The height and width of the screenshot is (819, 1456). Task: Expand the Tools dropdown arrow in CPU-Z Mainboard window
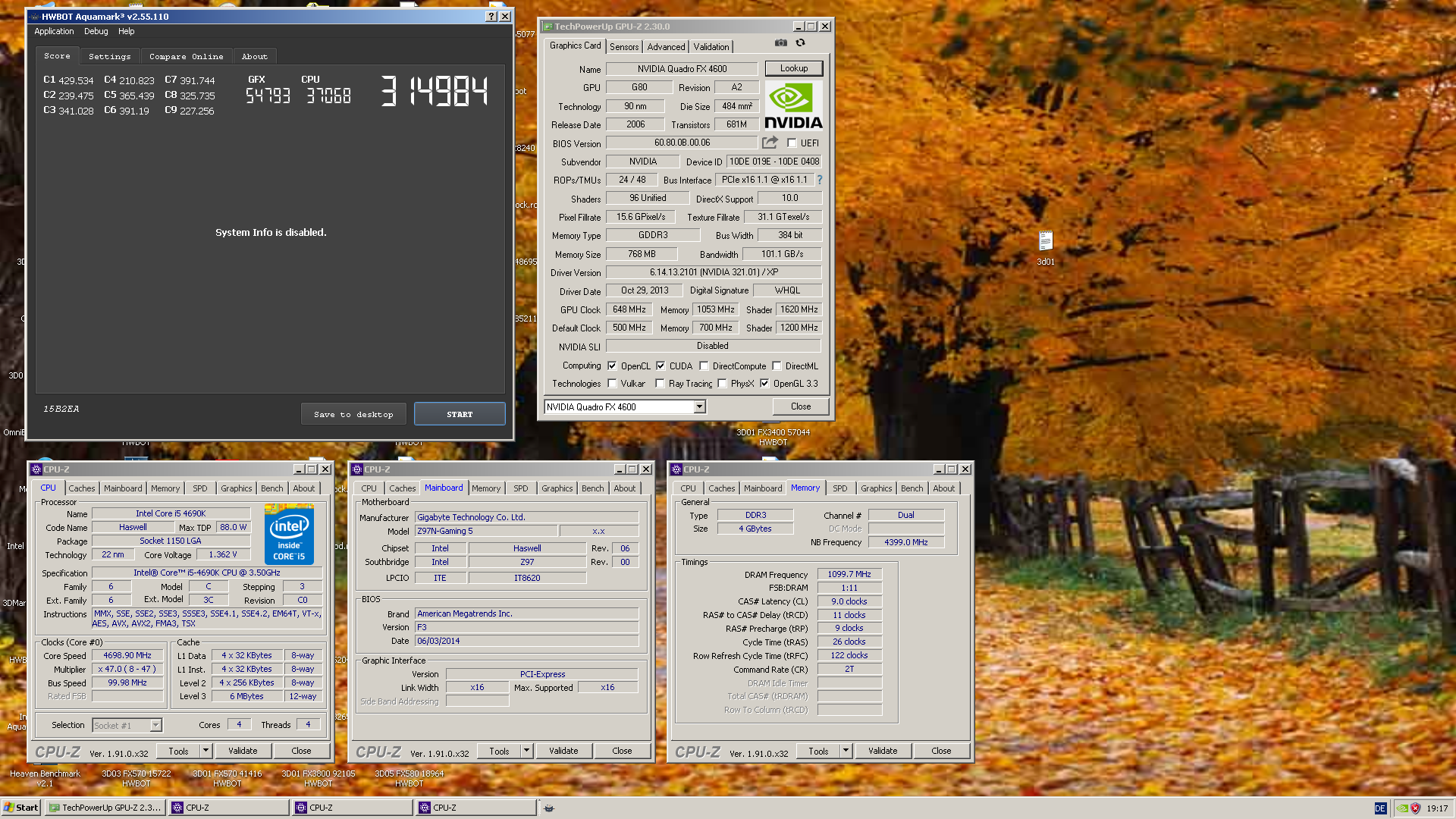point(526,752)
